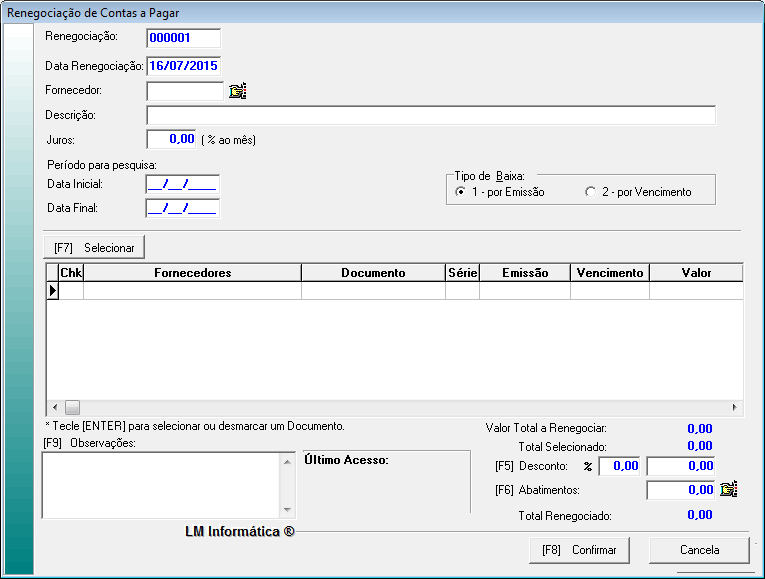This screenshot has height=579, width=765.
Task: Open supplier lookup icon beside Fornecedor field
Action: click(x=237, y=91)
